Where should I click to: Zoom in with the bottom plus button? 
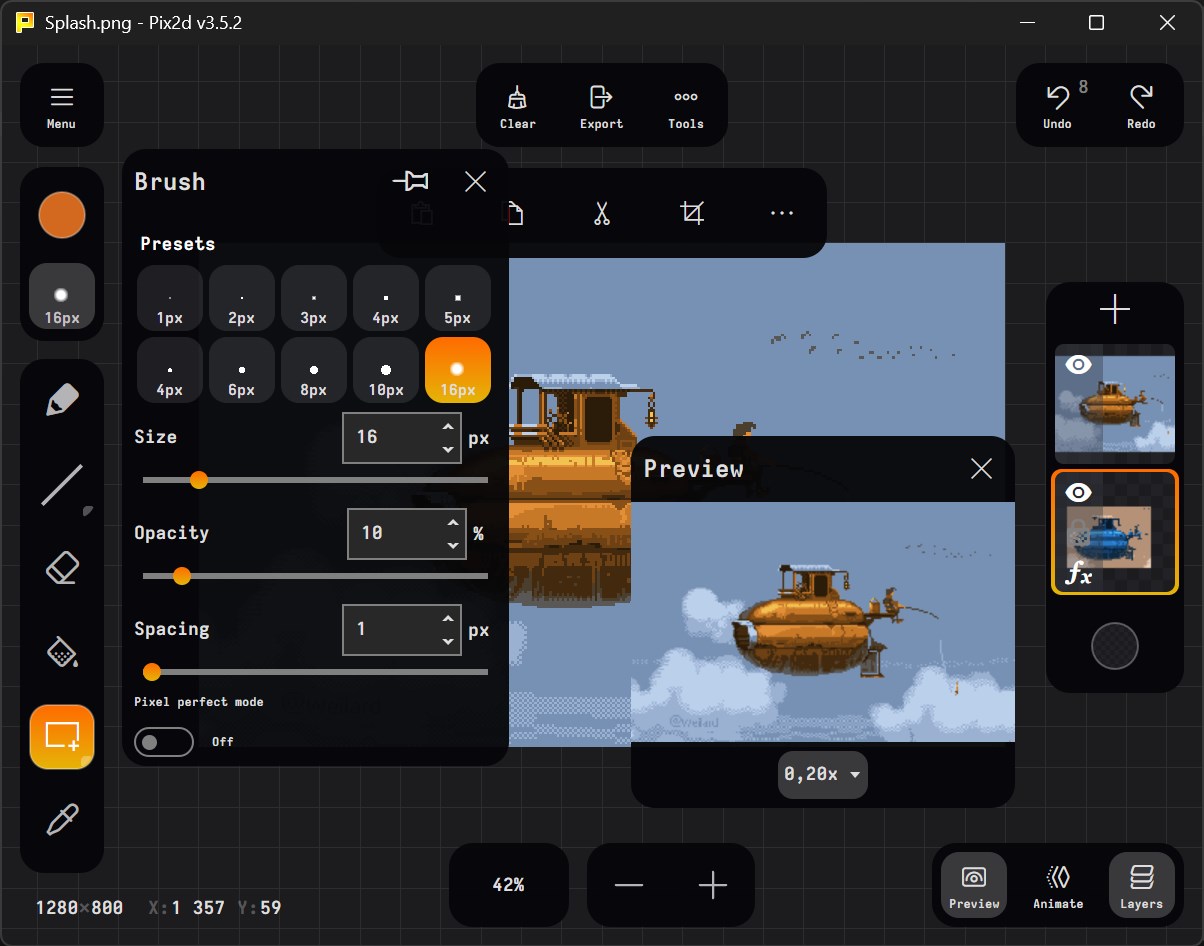coord(713,885)
